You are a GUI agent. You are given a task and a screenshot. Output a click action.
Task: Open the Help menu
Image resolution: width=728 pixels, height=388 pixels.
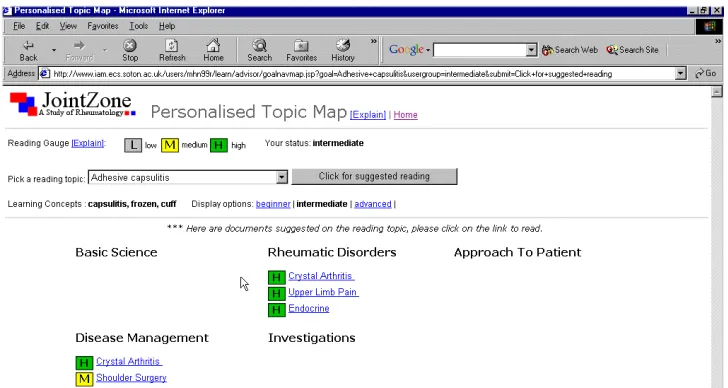[x=167, y=26]
